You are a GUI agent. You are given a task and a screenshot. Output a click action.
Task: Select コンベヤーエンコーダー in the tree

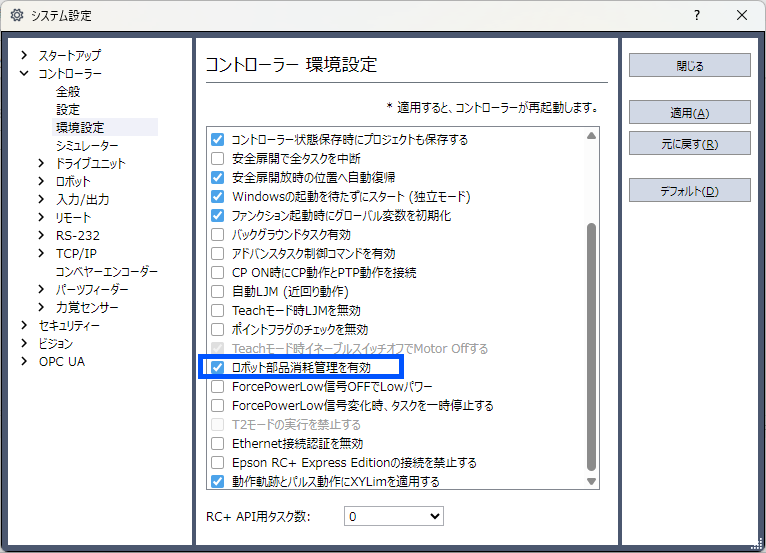click(x=106, y=271)
